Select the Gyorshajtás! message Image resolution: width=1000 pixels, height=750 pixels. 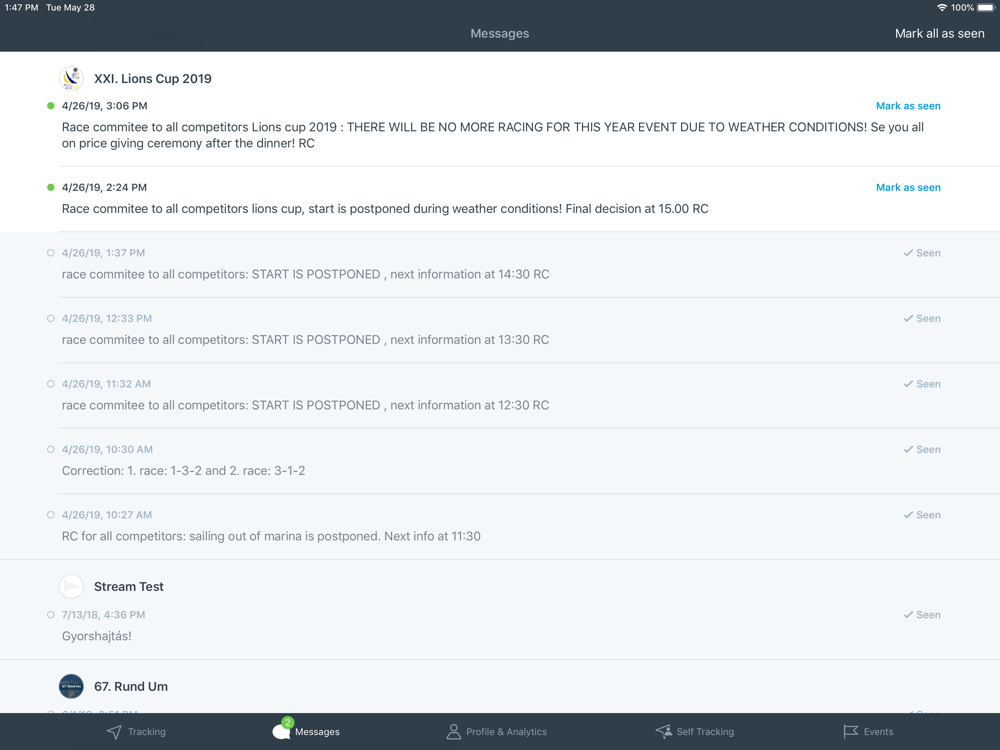point(97,636)
